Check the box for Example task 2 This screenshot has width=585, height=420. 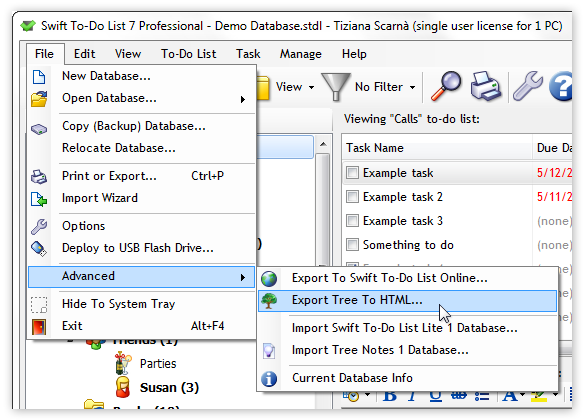pos(352,197)
